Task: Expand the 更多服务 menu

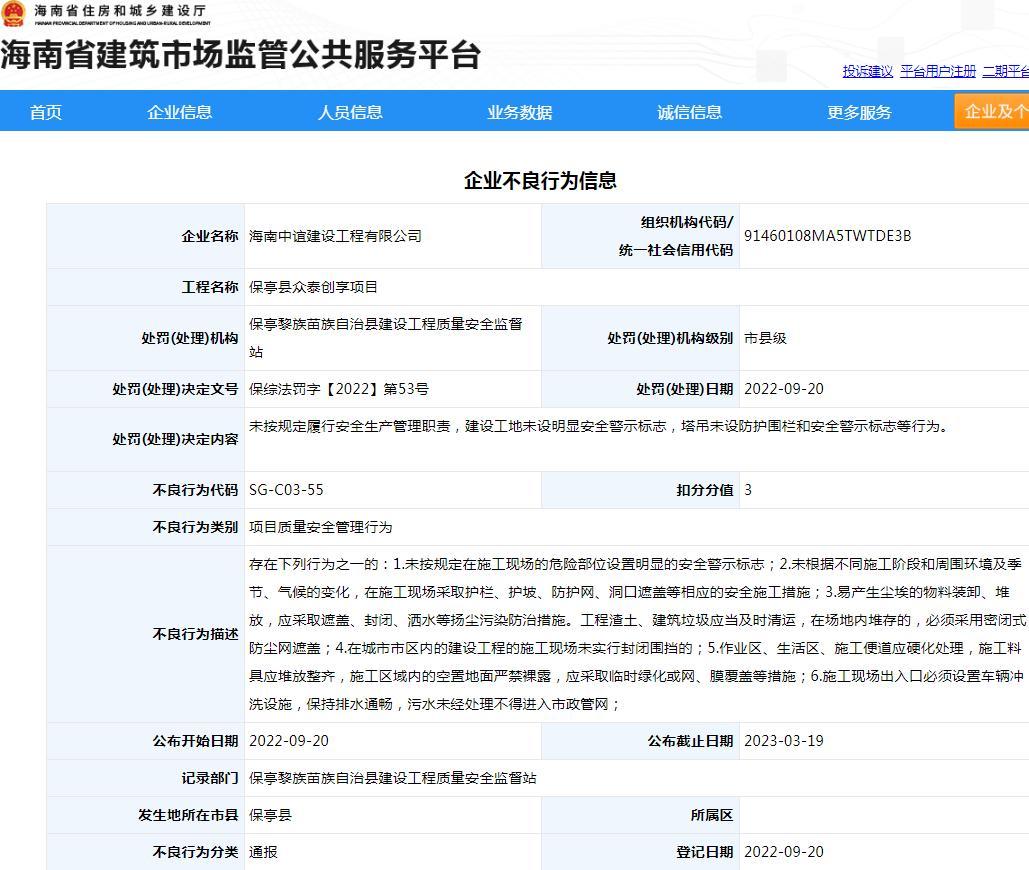Action: click(x=859, y=112)
